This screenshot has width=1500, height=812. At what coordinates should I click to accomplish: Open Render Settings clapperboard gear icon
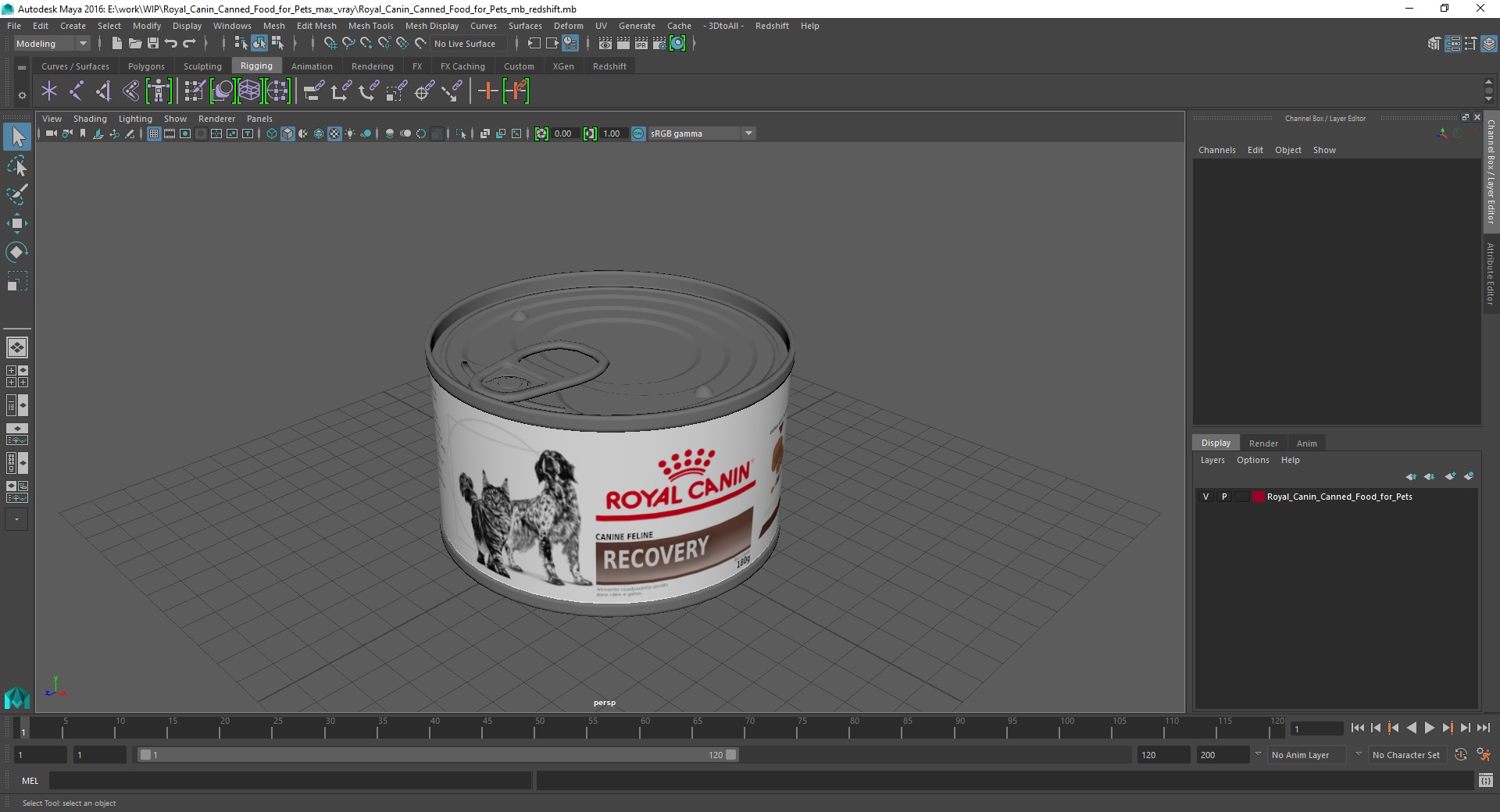pos(659,44)
